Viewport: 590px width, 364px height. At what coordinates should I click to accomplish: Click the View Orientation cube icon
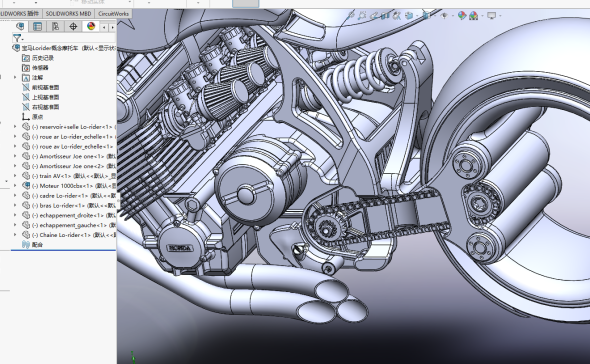click(x=409, y=15)
